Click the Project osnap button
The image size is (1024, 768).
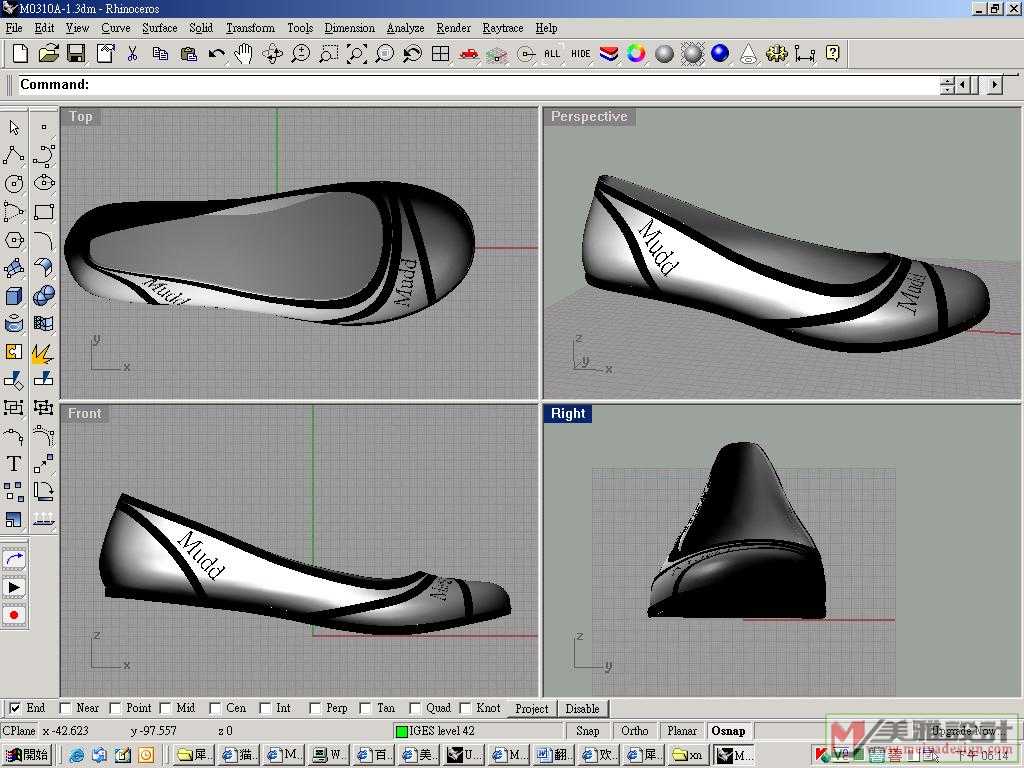[x=532, y=709]
